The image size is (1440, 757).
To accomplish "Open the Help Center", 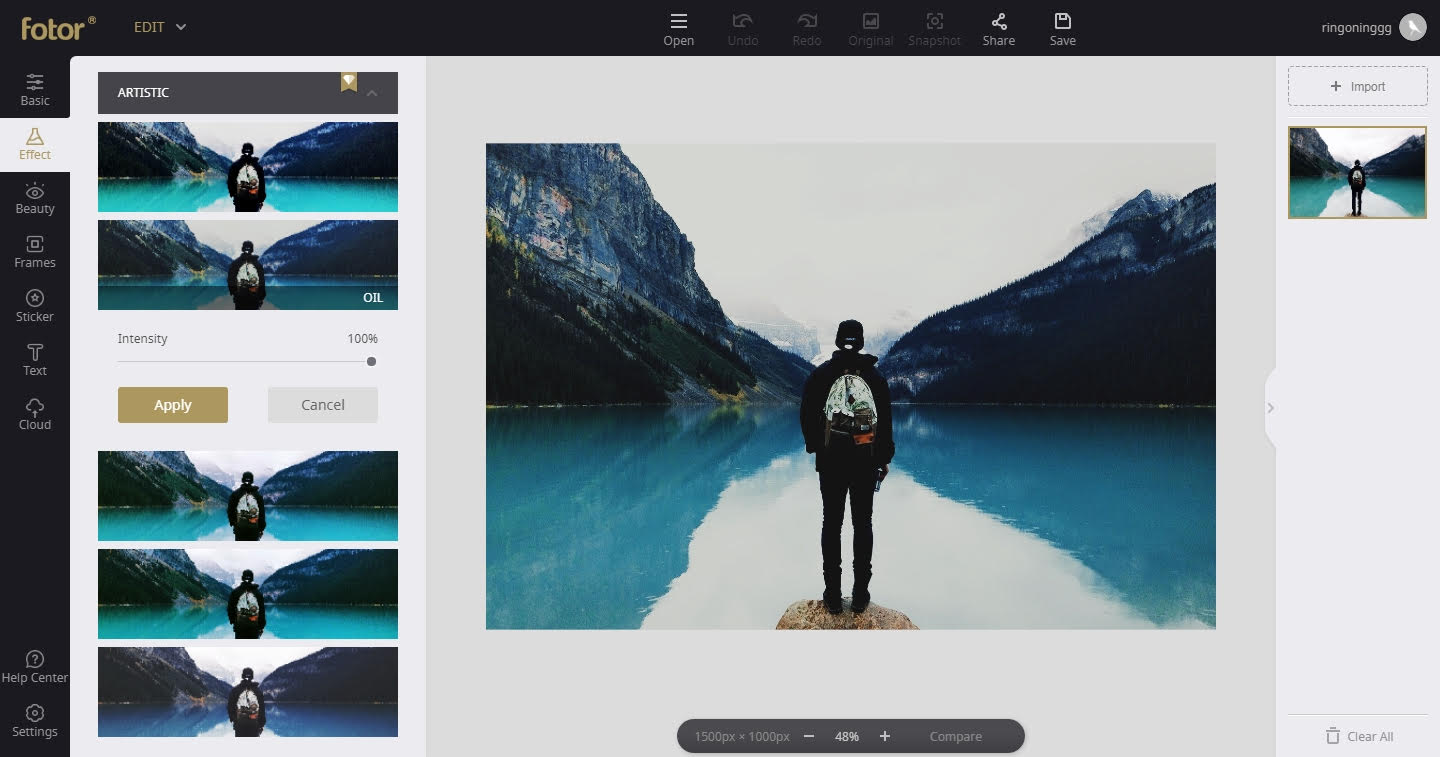I will pos(35,667).
